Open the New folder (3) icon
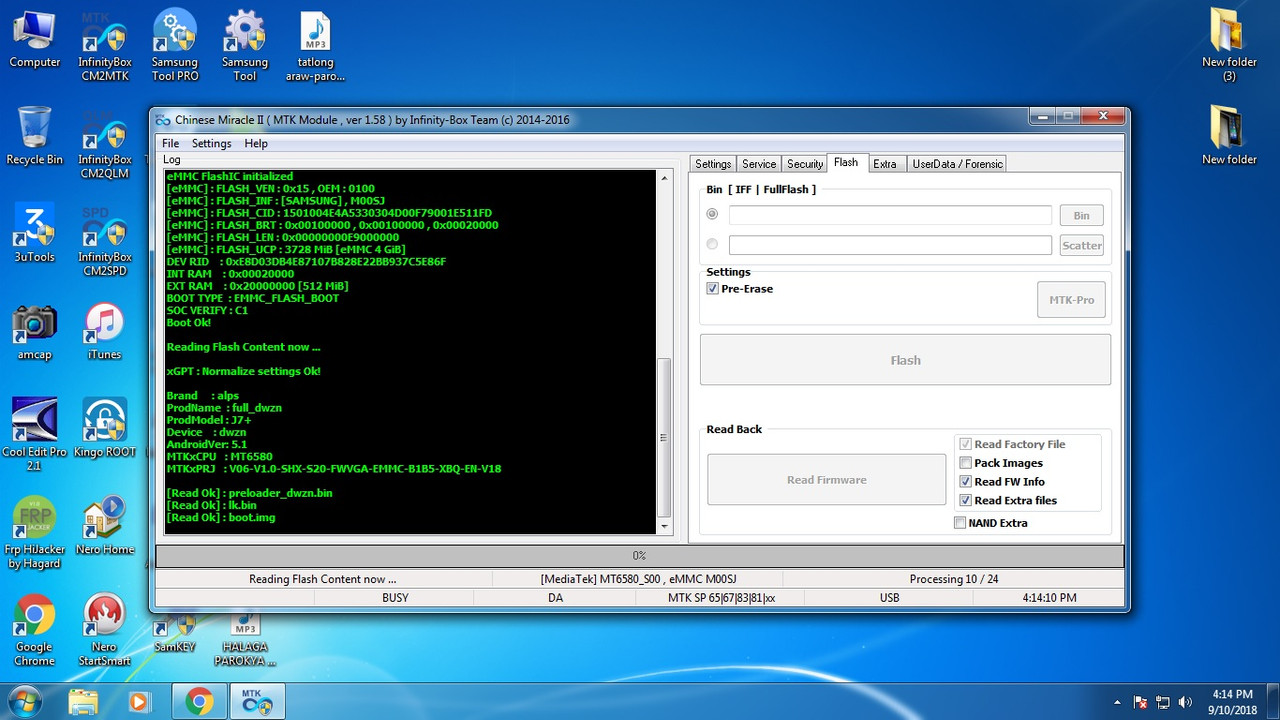The image size is (1280, 720). point(1229,47)
